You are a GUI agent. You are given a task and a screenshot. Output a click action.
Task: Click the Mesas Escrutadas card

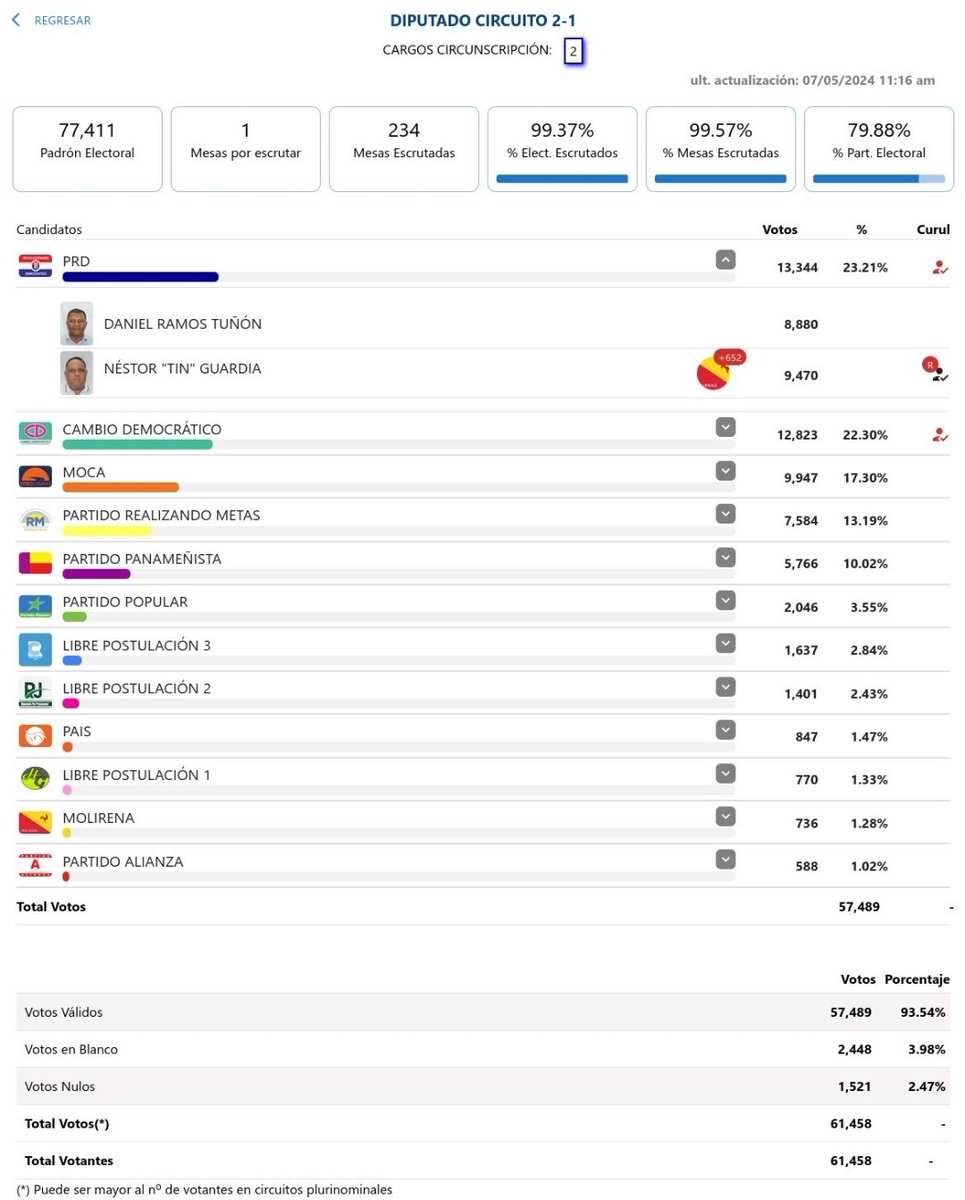[x=404, y=149]
